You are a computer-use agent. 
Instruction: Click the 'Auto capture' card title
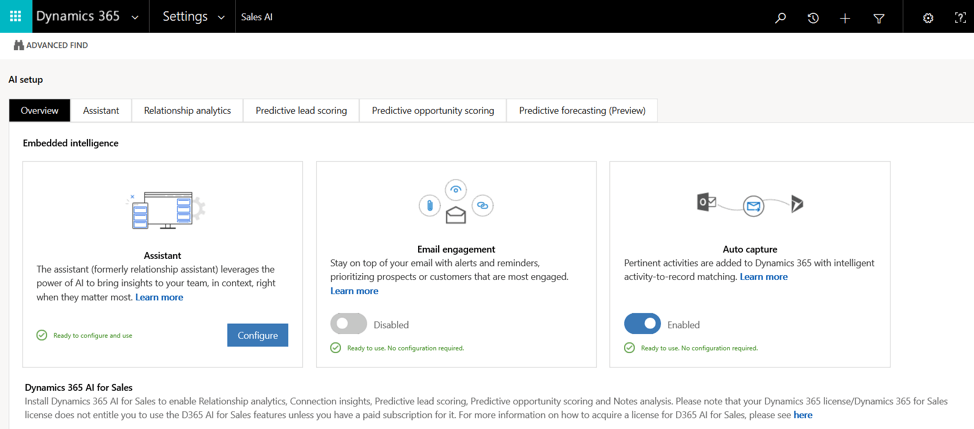[x=750, y=250]
